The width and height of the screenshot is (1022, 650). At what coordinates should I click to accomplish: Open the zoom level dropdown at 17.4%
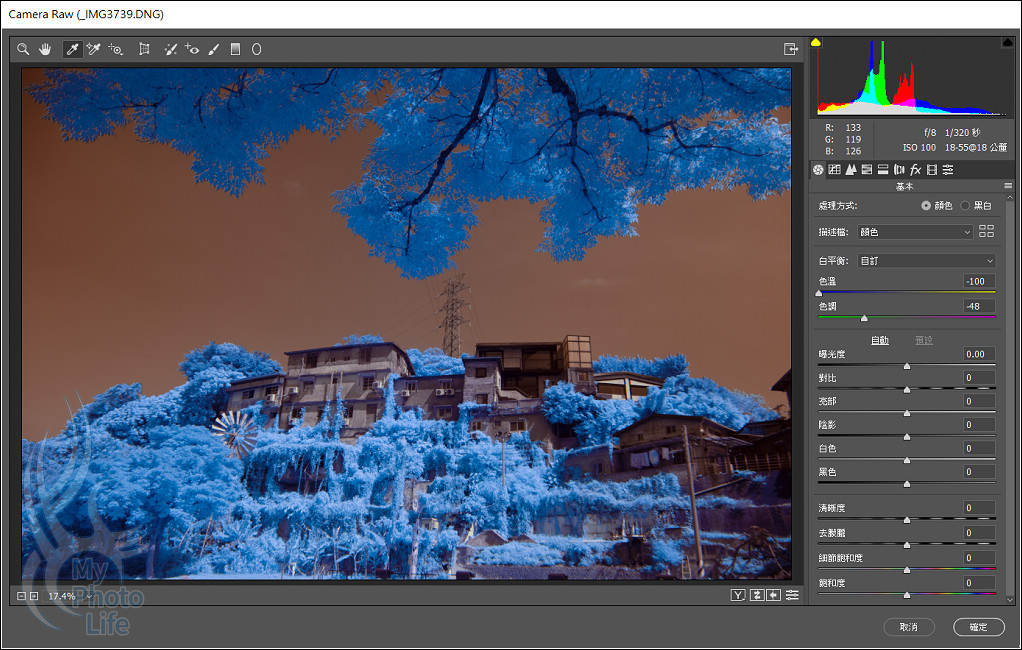pyautogui.click(x=89, y=596)
